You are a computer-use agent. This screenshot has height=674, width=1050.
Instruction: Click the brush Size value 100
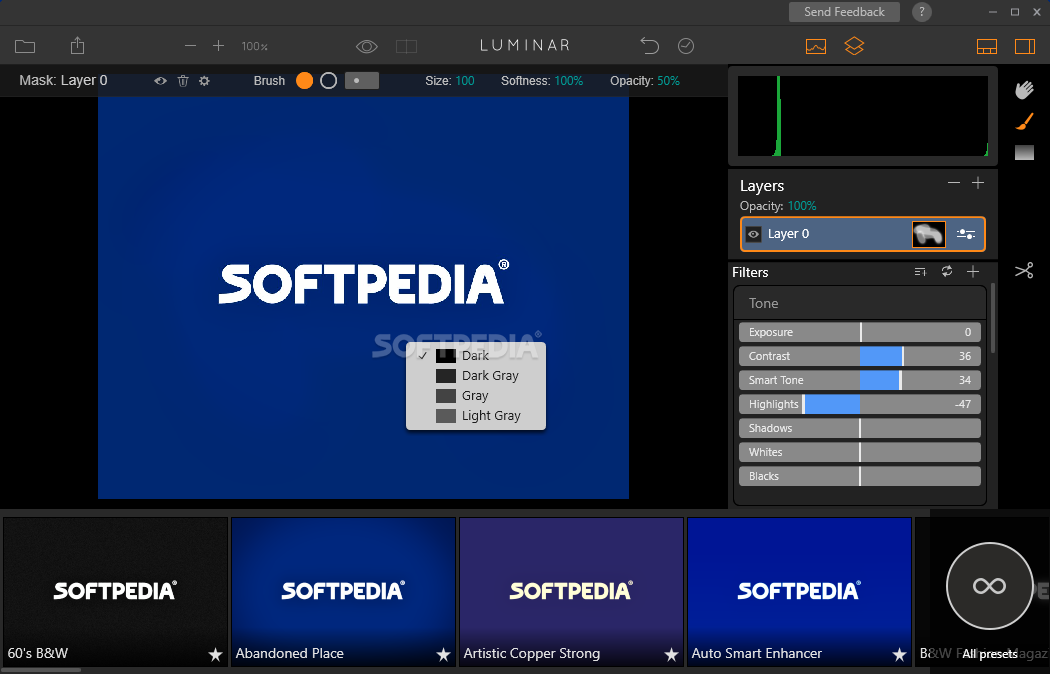pyautogui.click(x=465, y=81)
